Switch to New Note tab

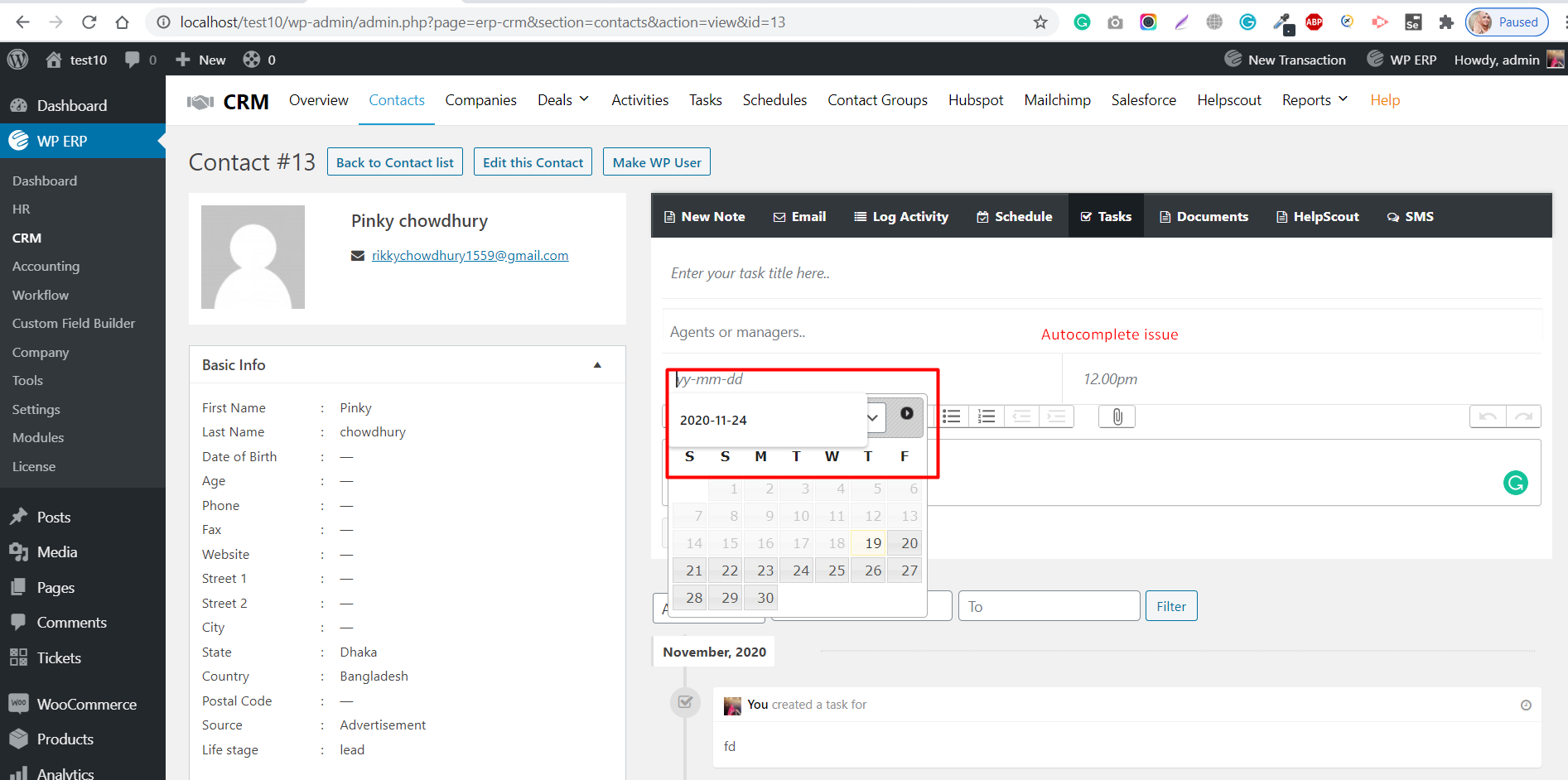(704, 216)
